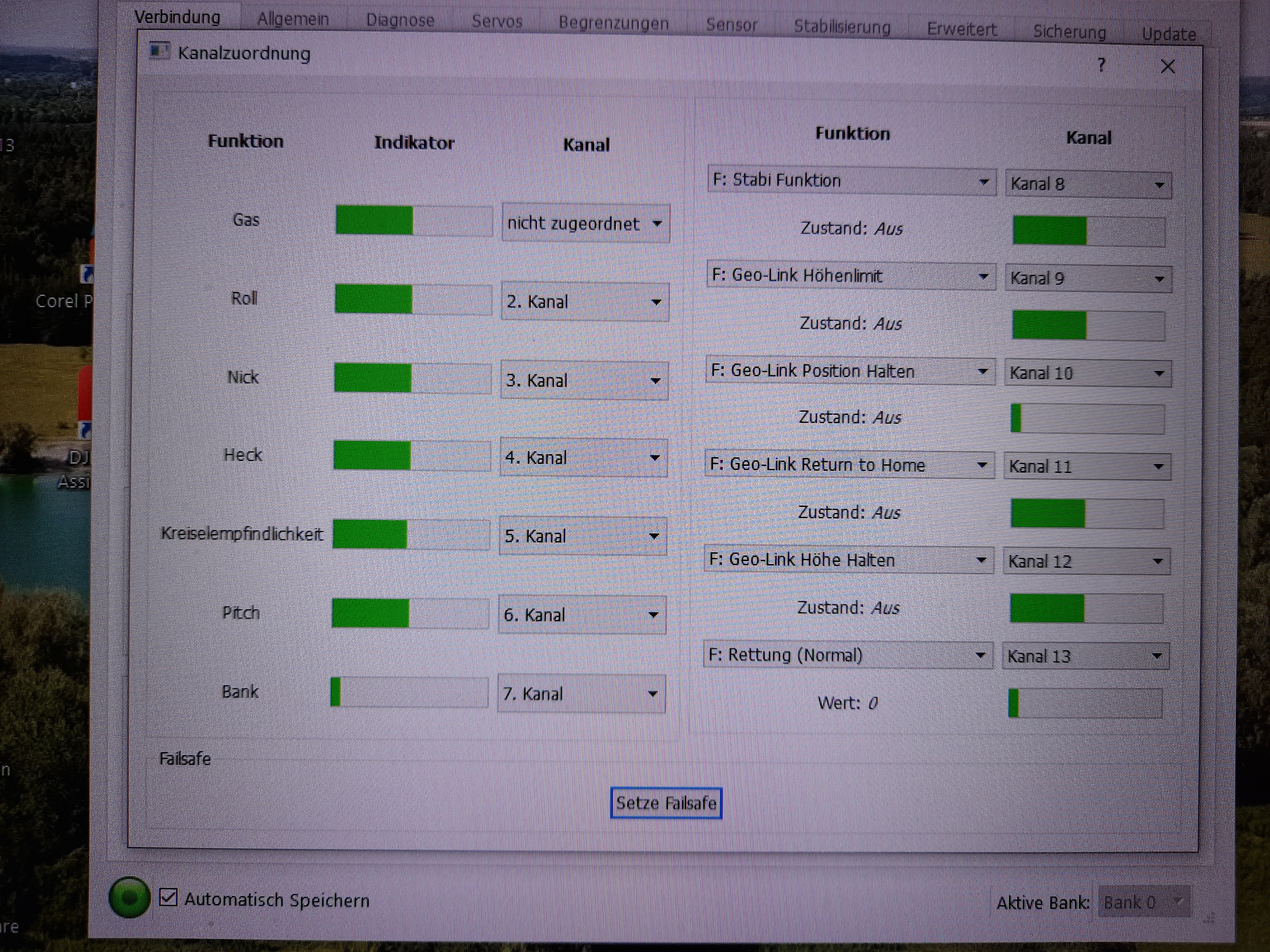Toggle Automatisch Speichern checkbox

(x=168, y=897)
